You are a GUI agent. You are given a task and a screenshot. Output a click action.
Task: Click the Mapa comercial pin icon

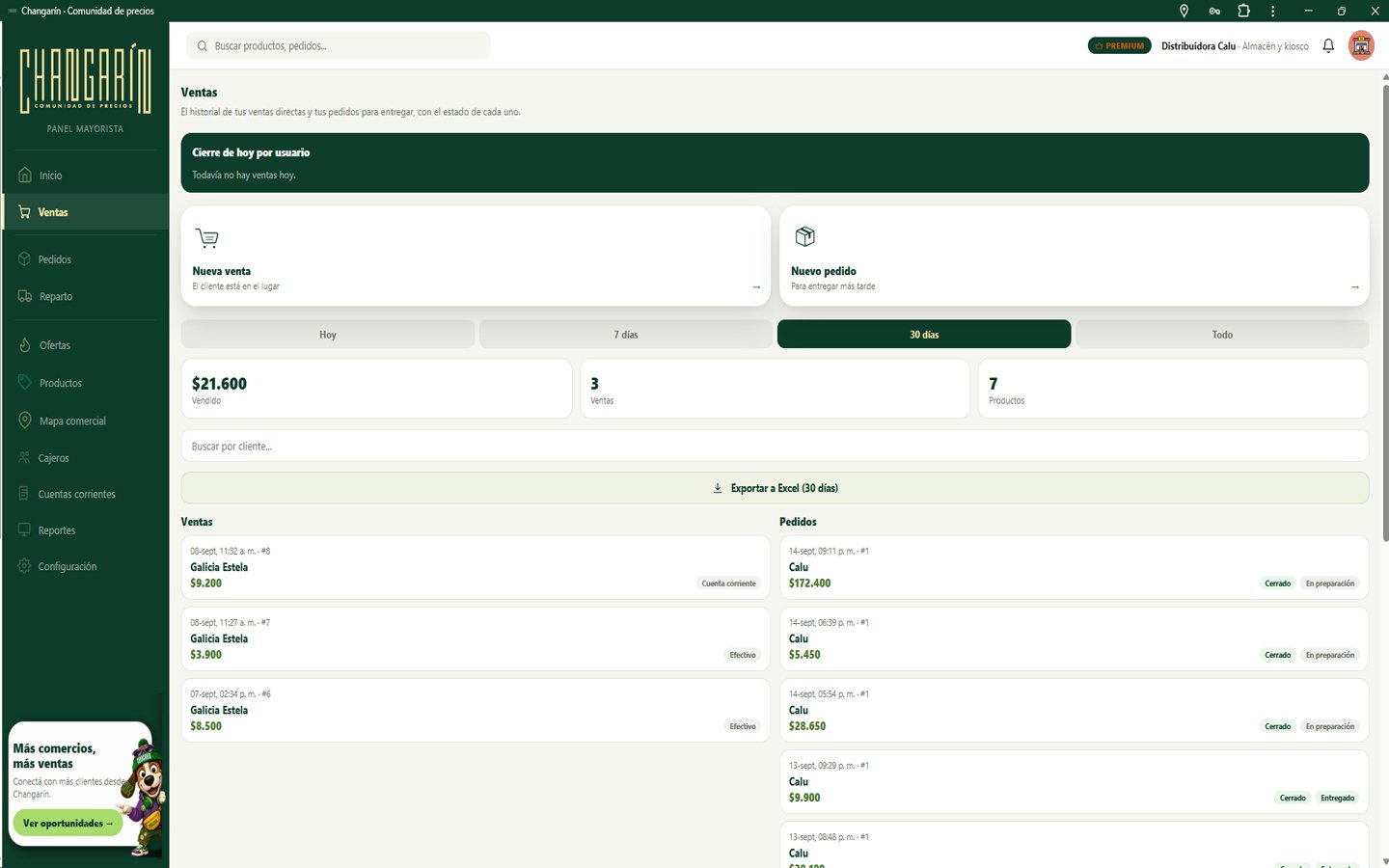(x=24, y=420)
